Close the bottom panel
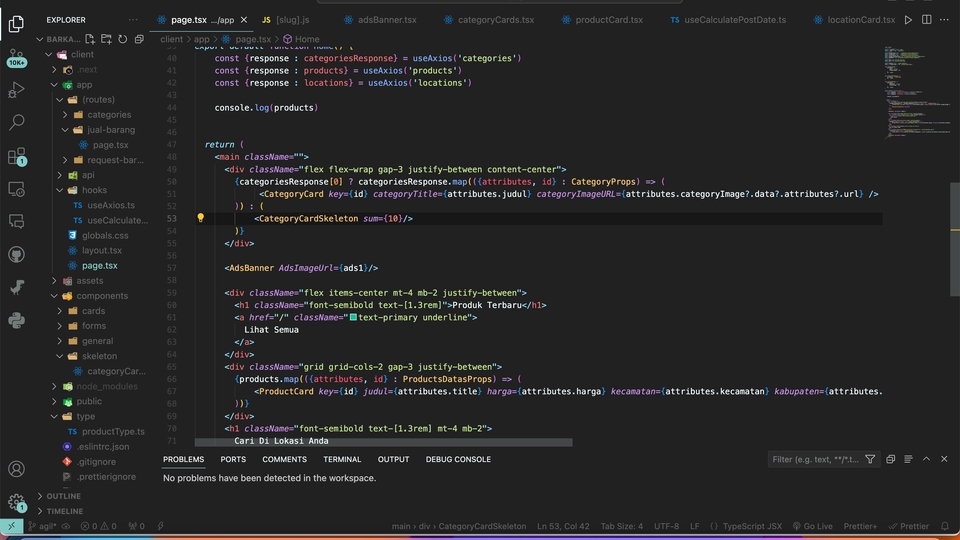 (x=944, y=459)
